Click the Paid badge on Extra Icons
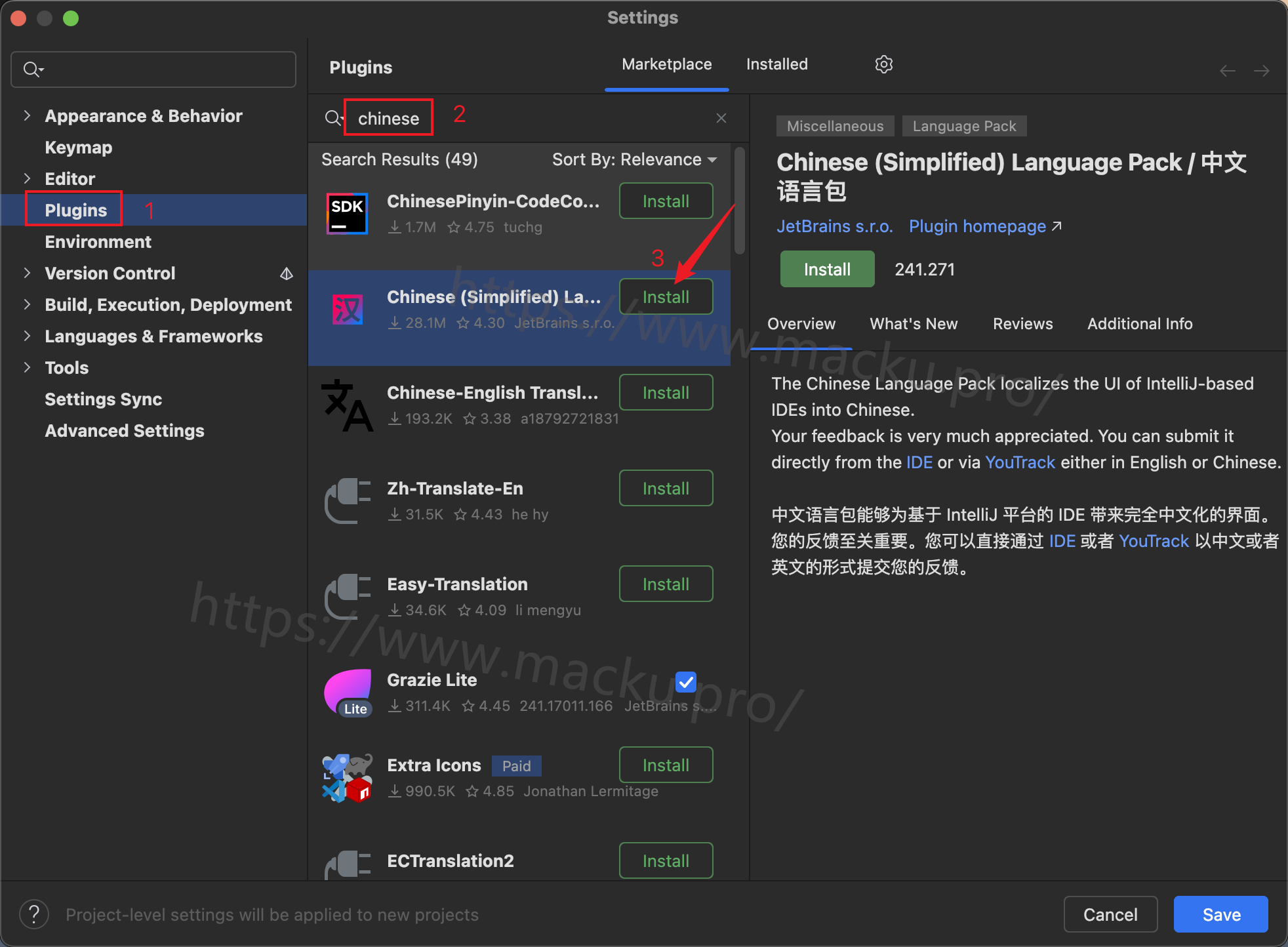1288x947 pixels. click(x=516, y=766)
